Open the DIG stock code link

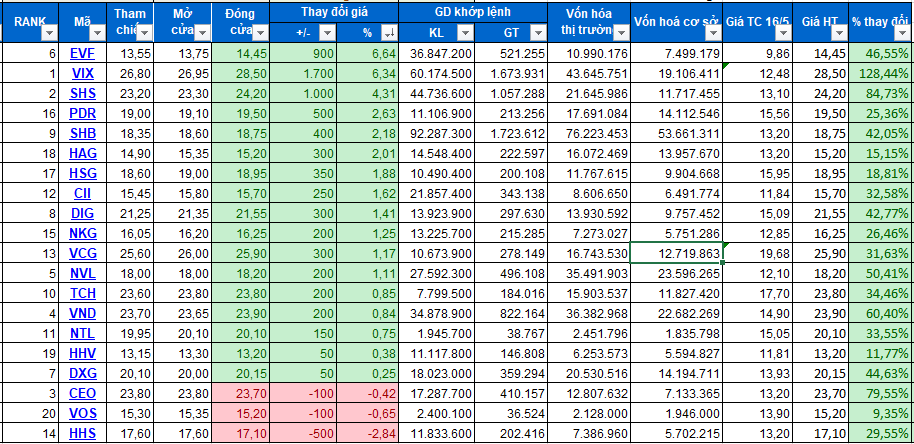click(x=82, y=214)
